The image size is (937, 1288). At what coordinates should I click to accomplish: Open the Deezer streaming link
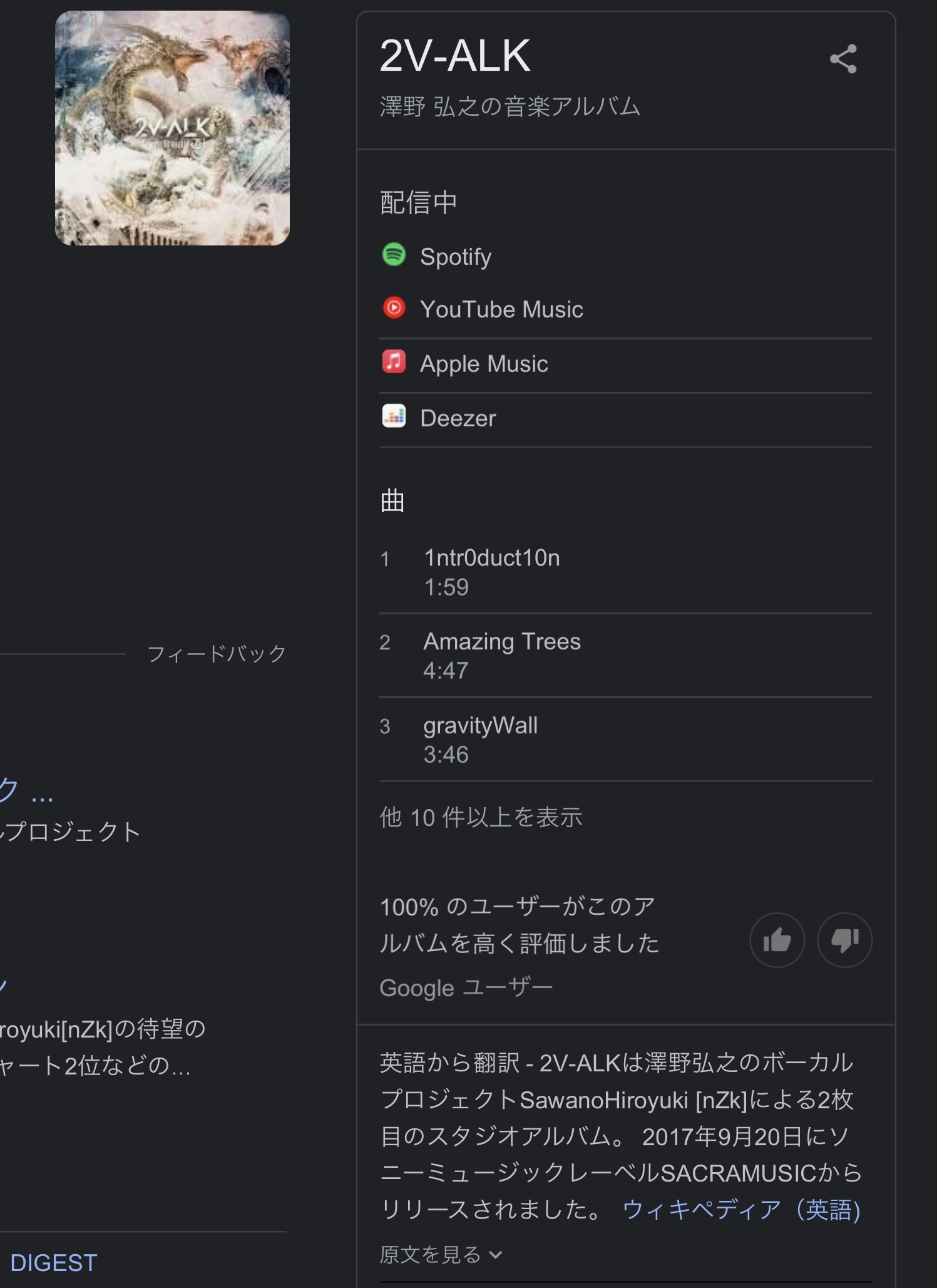[x=458, y=418]
